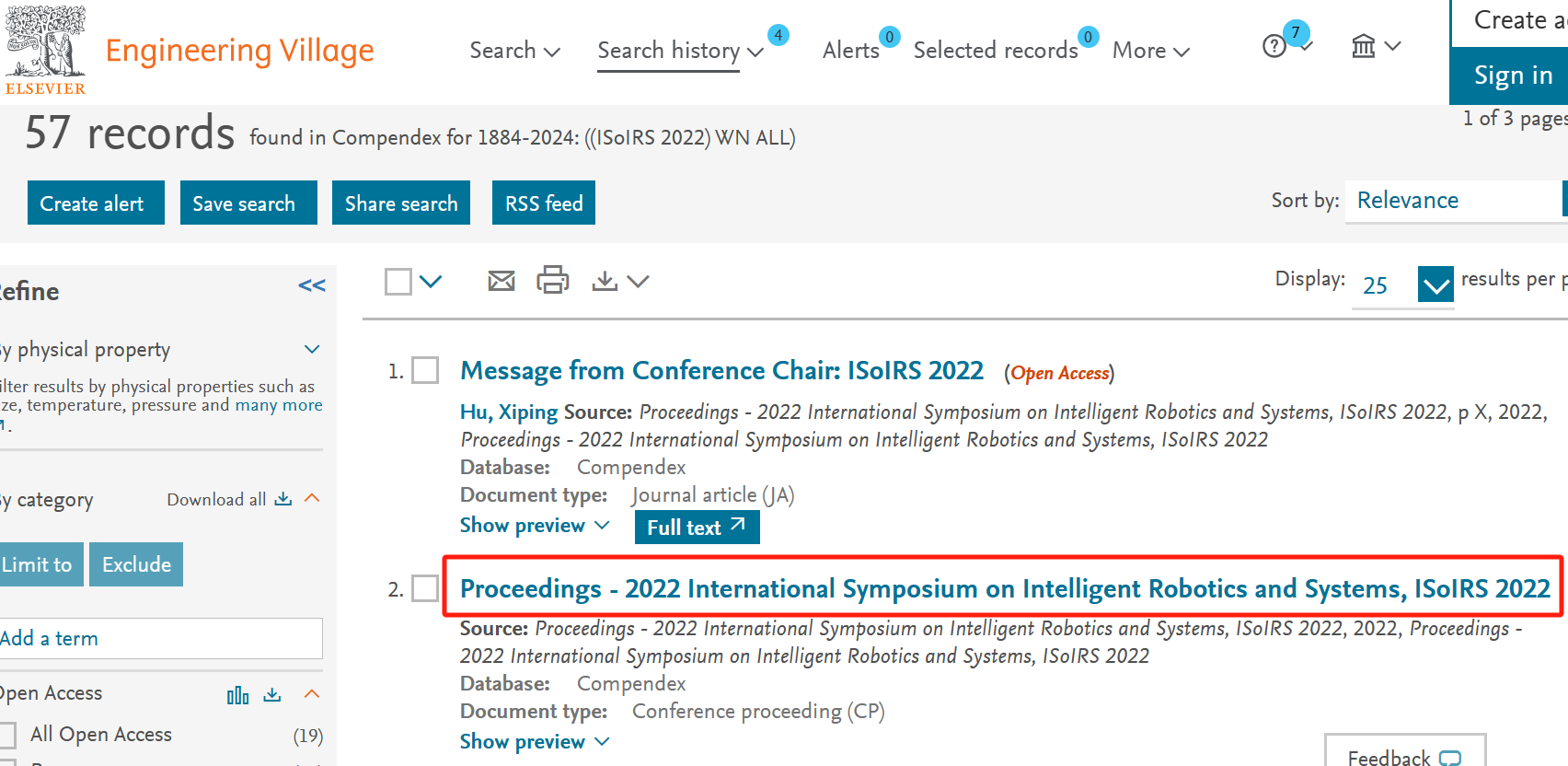Check the box for record 1

coord(425,371)
